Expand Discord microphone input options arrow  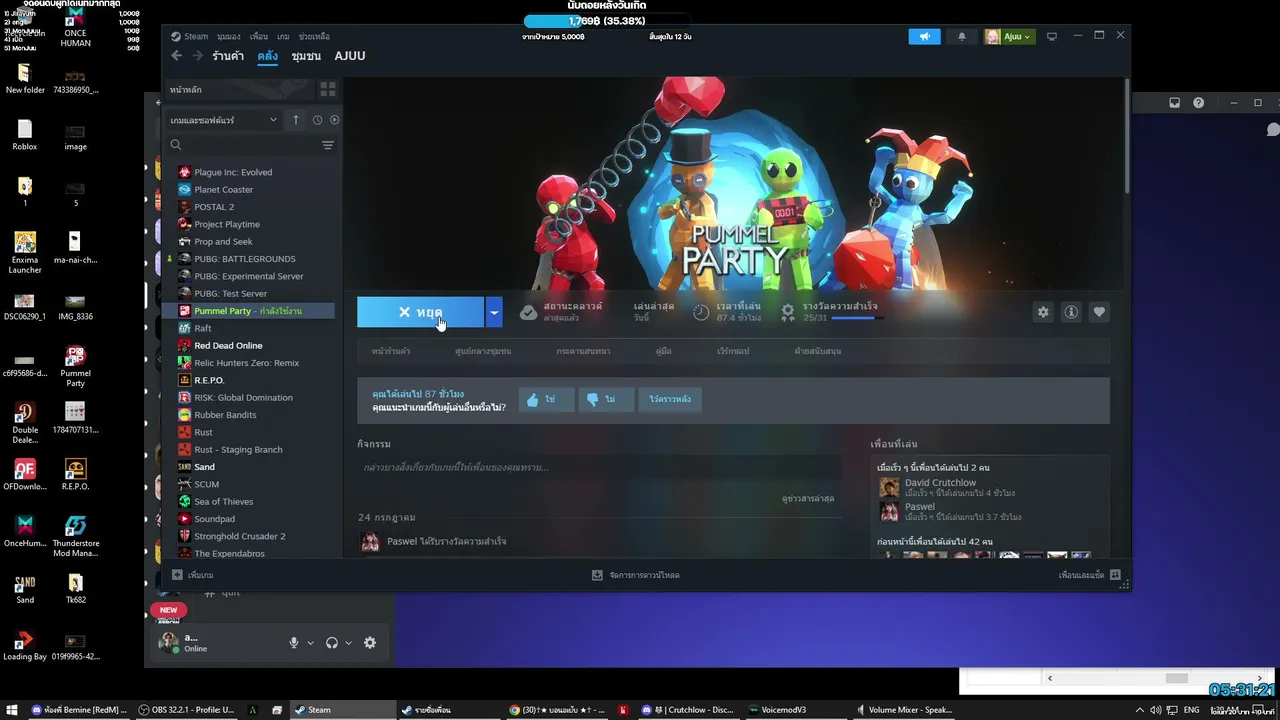click(x=310, y=643)
